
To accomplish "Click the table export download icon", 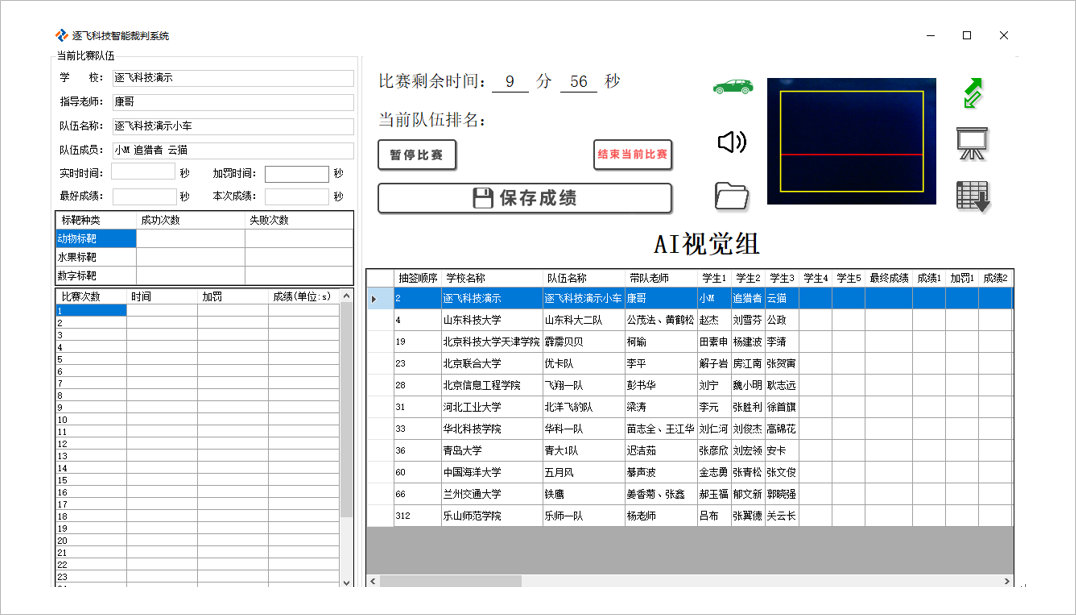I will click(x=973, y=196).
